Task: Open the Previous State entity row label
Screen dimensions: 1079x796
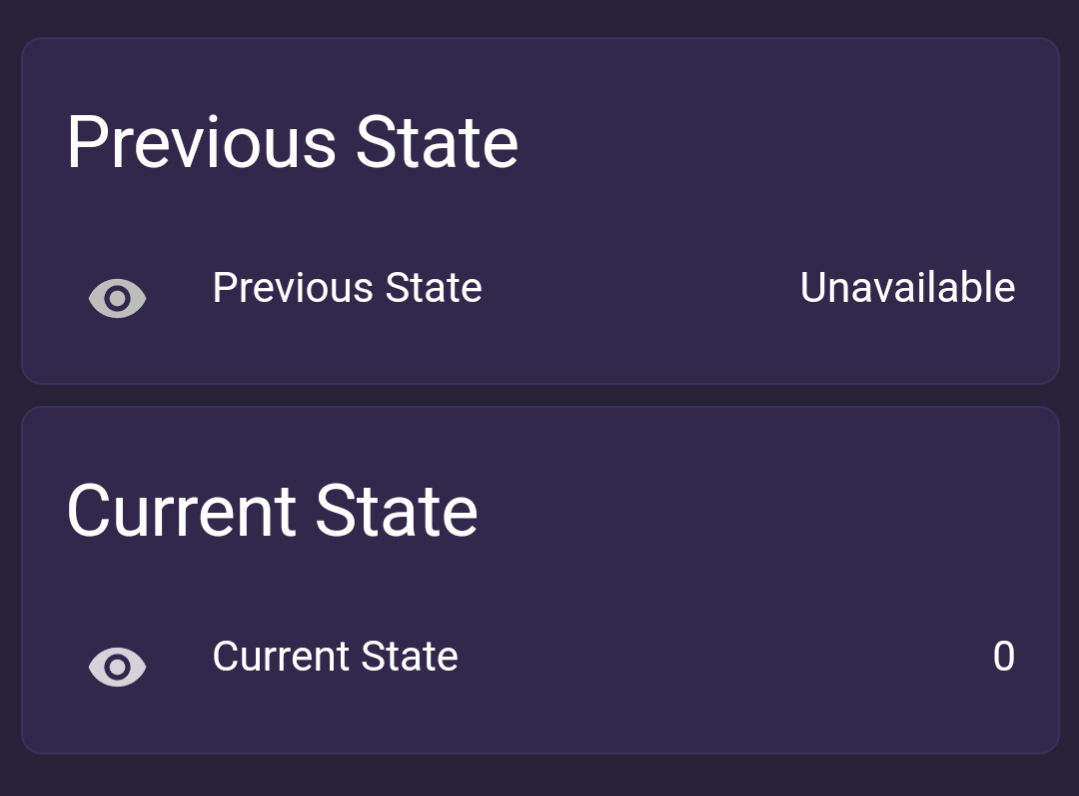Action: tap(347, 288)
